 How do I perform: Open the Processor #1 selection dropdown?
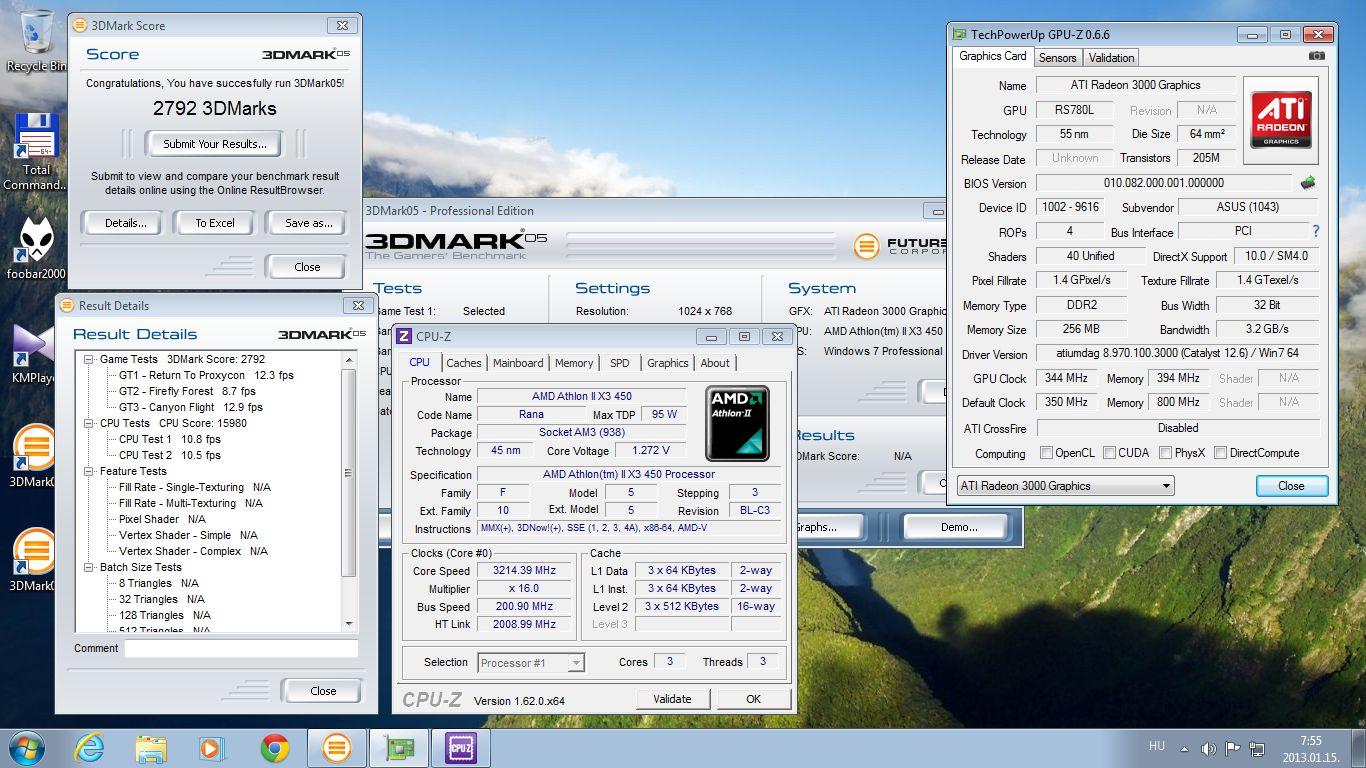(x=531, y=663)
